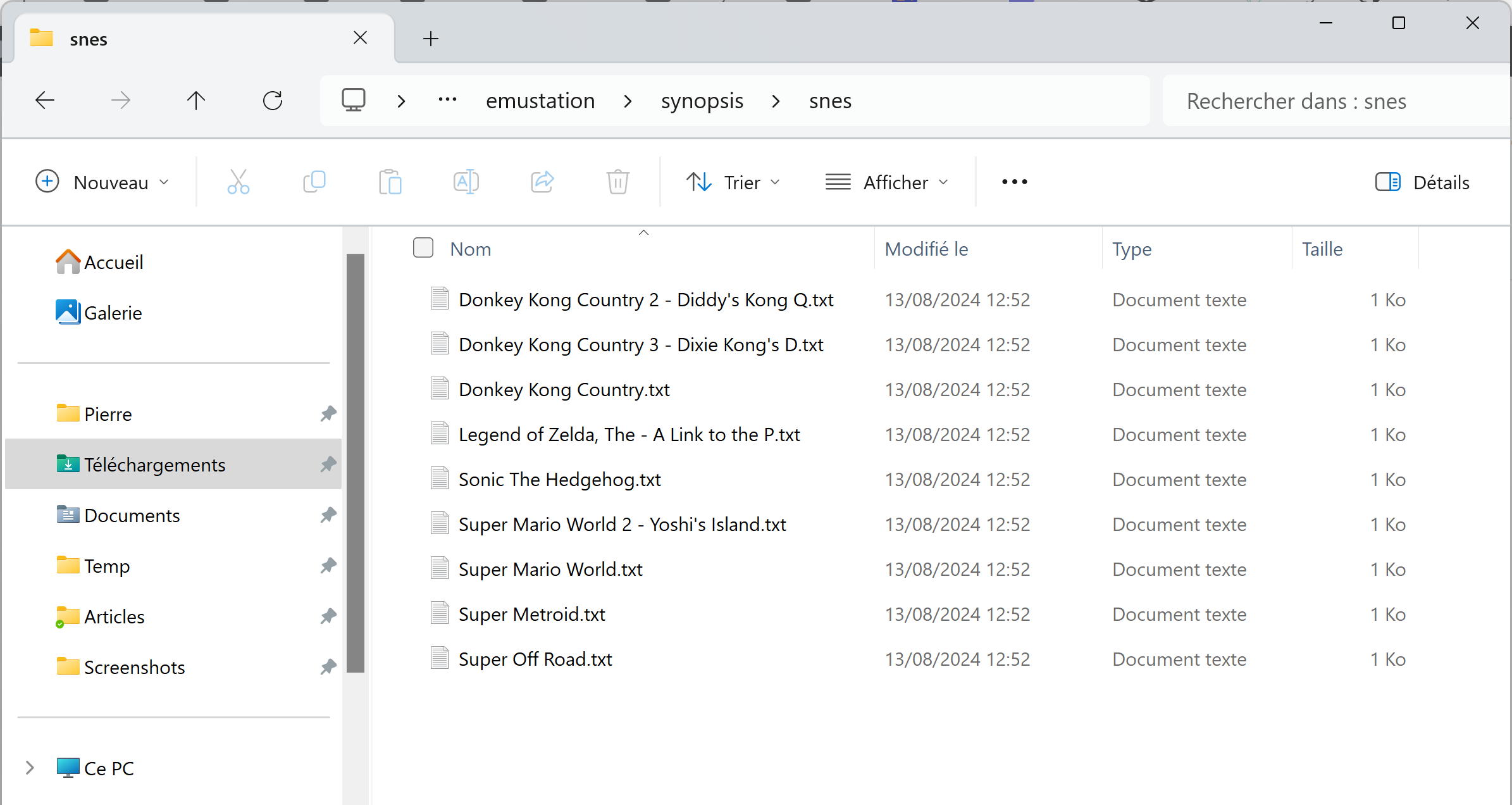Click the pin icon next to Téléchargements
Image resolution: width=1512 pixels, height=805 pixels.
[x=328, y=465]
